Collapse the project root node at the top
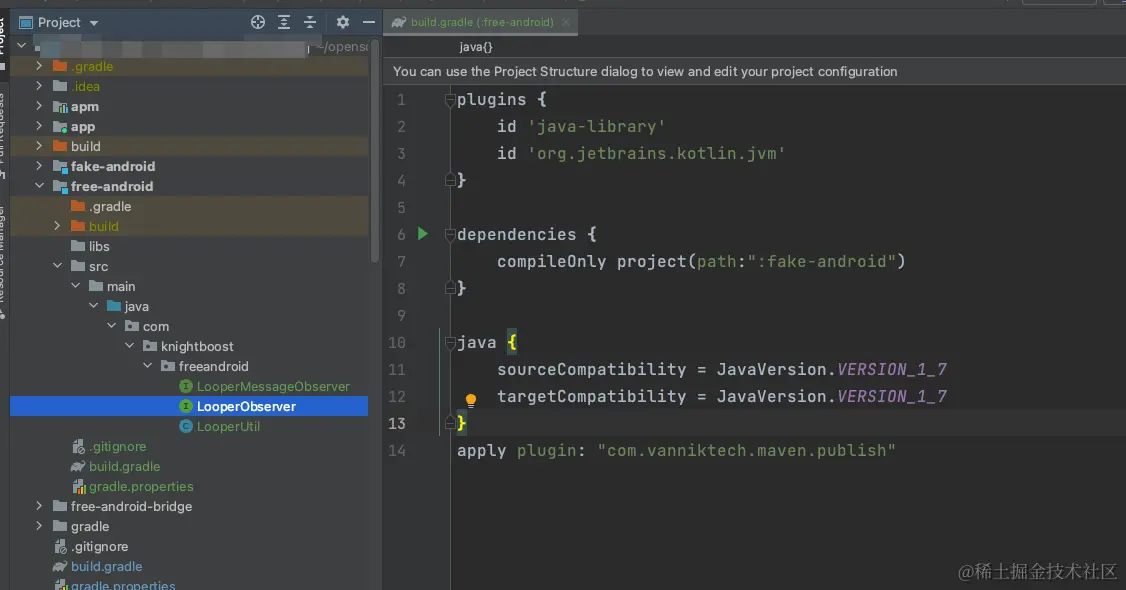This screenshot has height=590, width=1126. (22, 45)
